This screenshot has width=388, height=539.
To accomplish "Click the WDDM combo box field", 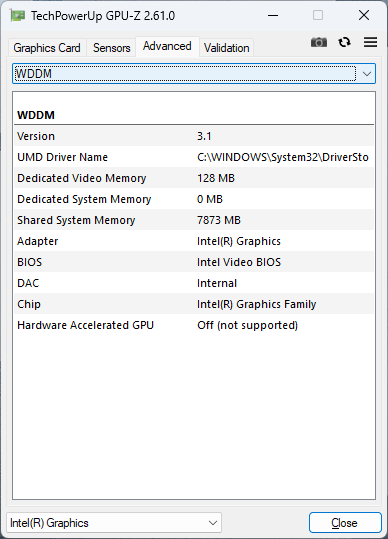I will click(x=194, y=74).
